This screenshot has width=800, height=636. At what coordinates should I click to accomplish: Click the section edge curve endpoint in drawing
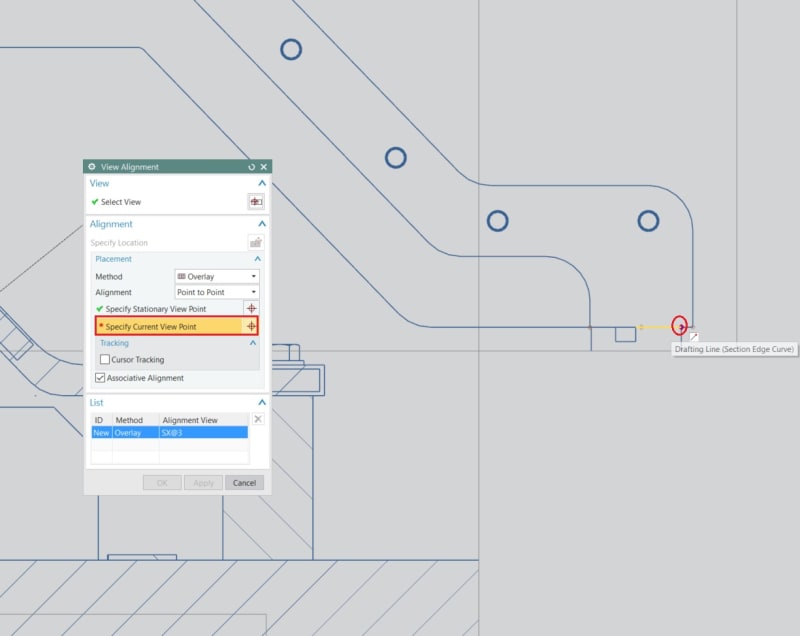[679, 326]
